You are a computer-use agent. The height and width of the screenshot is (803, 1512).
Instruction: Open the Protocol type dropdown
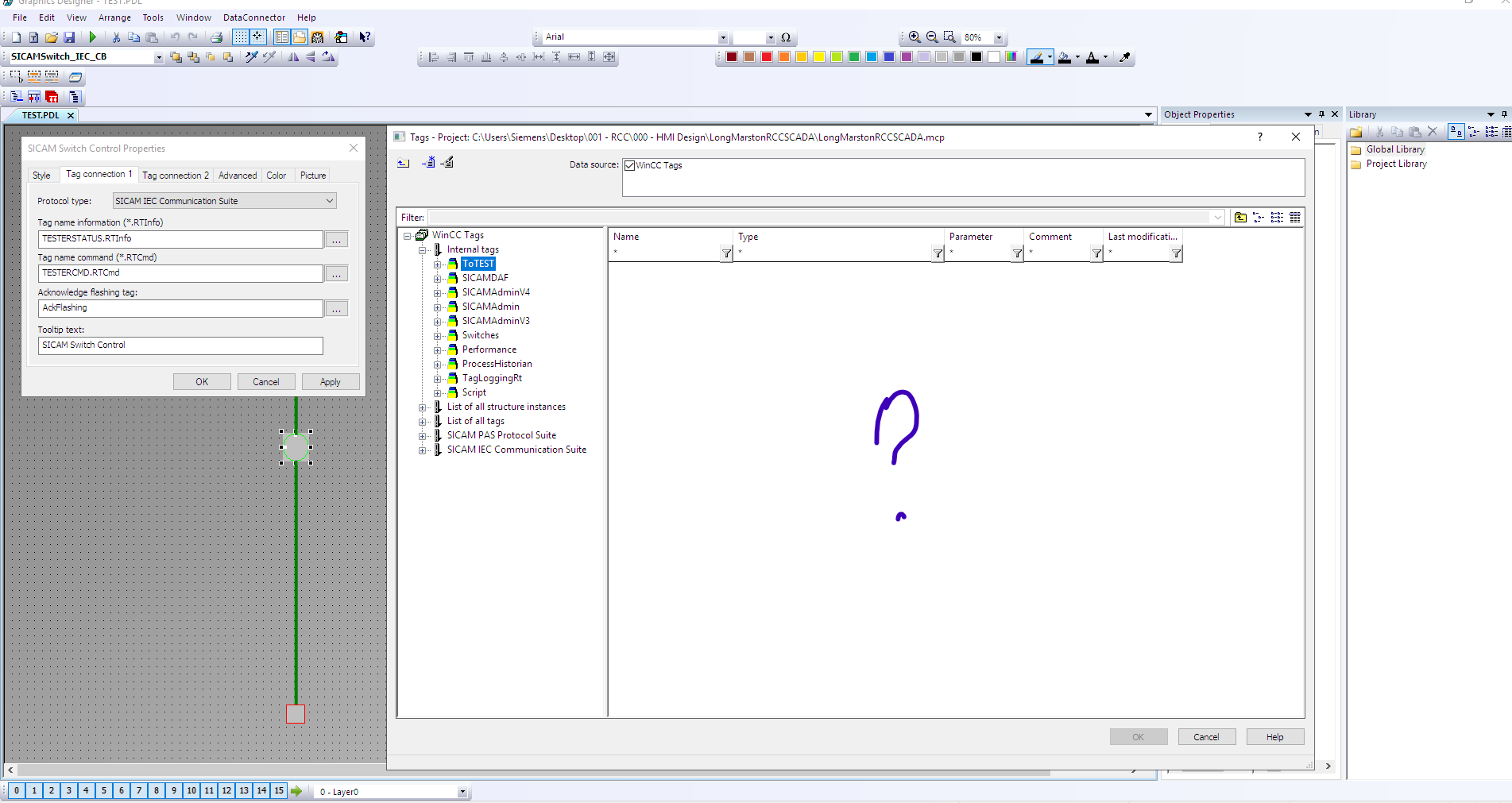pyautogui.click(x=329, y=201)
